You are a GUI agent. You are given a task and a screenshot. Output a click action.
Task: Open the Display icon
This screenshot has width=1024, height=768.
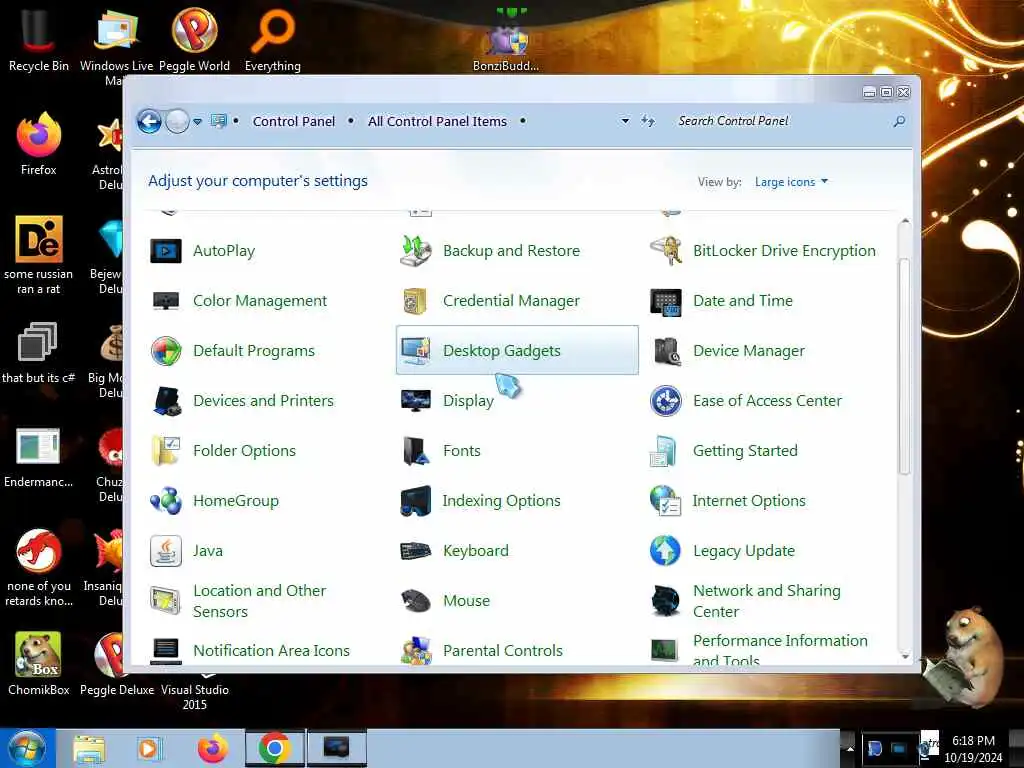pos(416,401)
